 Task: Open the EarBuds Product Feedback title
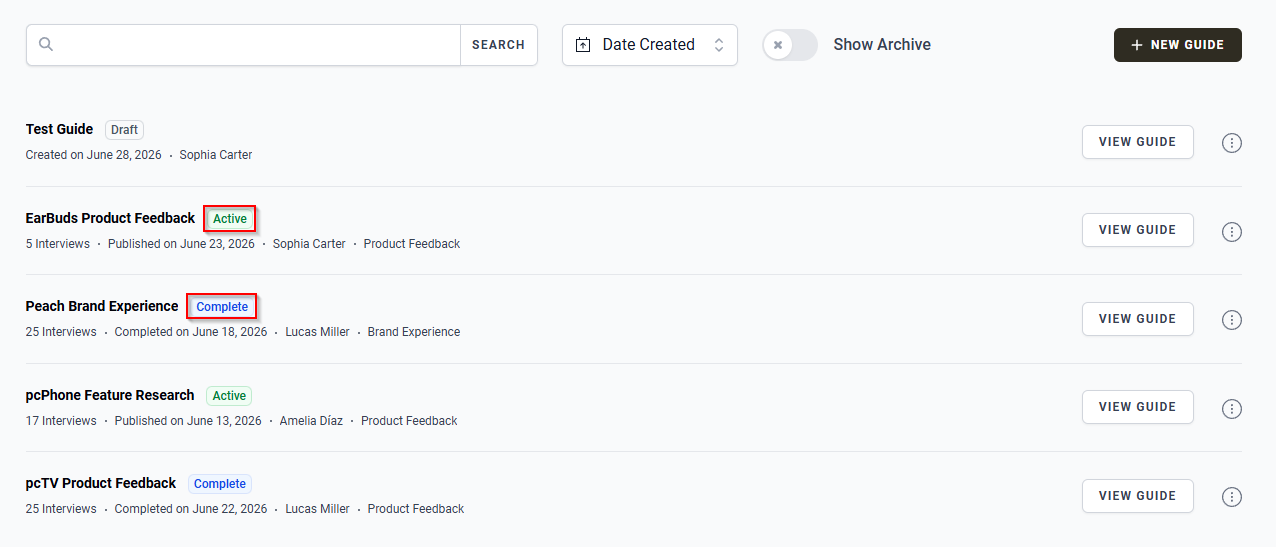pyautogui.click(x=110, y=218)
